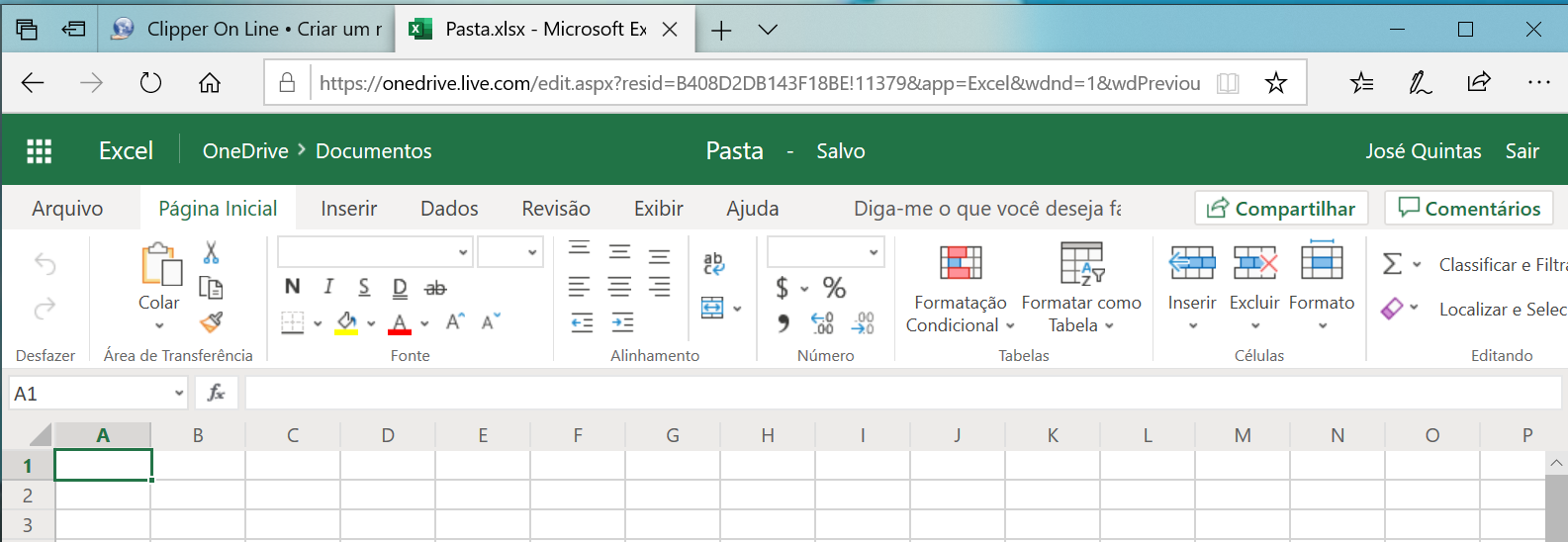This screenshot has width=1568, height=542.
Task: Open the Arquivo tab
Action: [67, 209]
